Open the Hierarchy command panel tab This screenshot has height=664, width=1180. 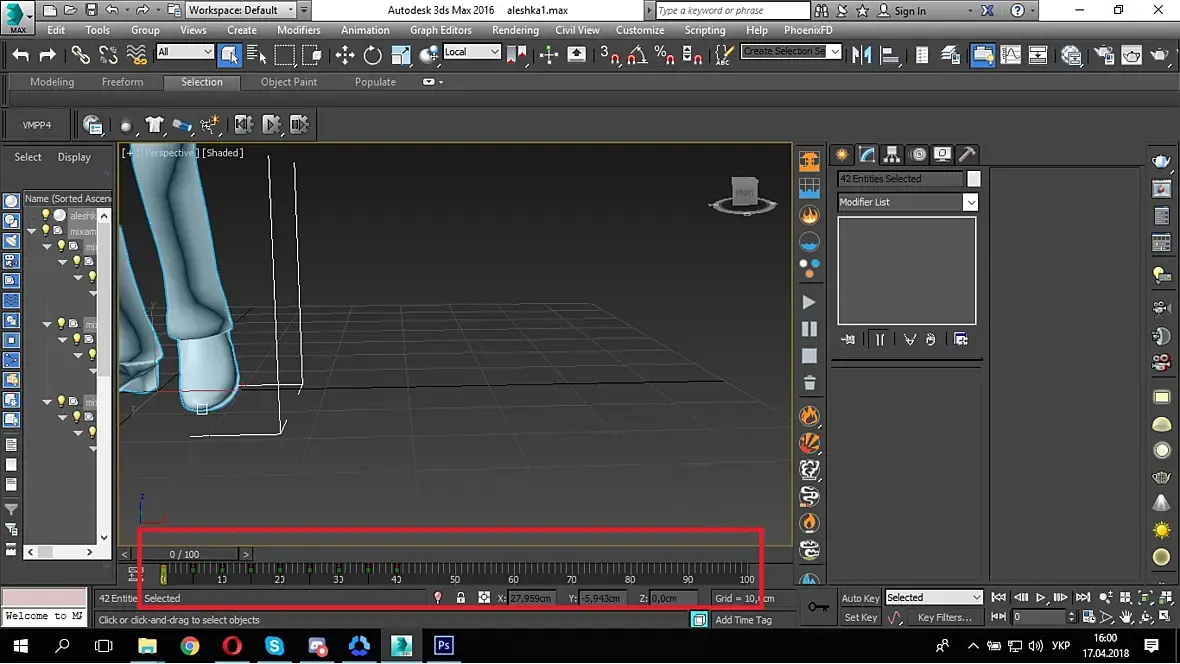click(x=892, y=154)
